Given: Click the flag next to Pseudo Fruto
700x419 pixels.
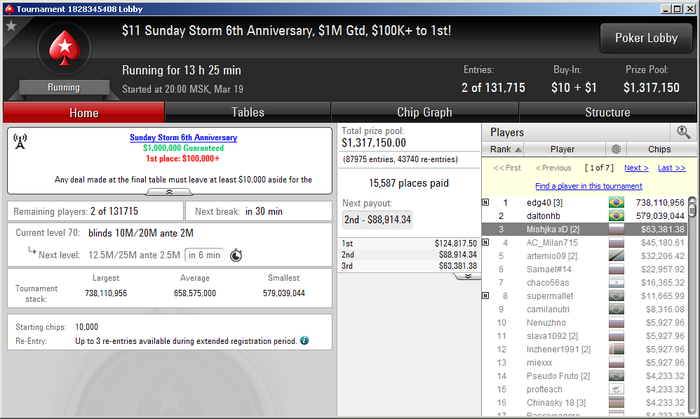Looking at the screenshot, I should point(617,376).
